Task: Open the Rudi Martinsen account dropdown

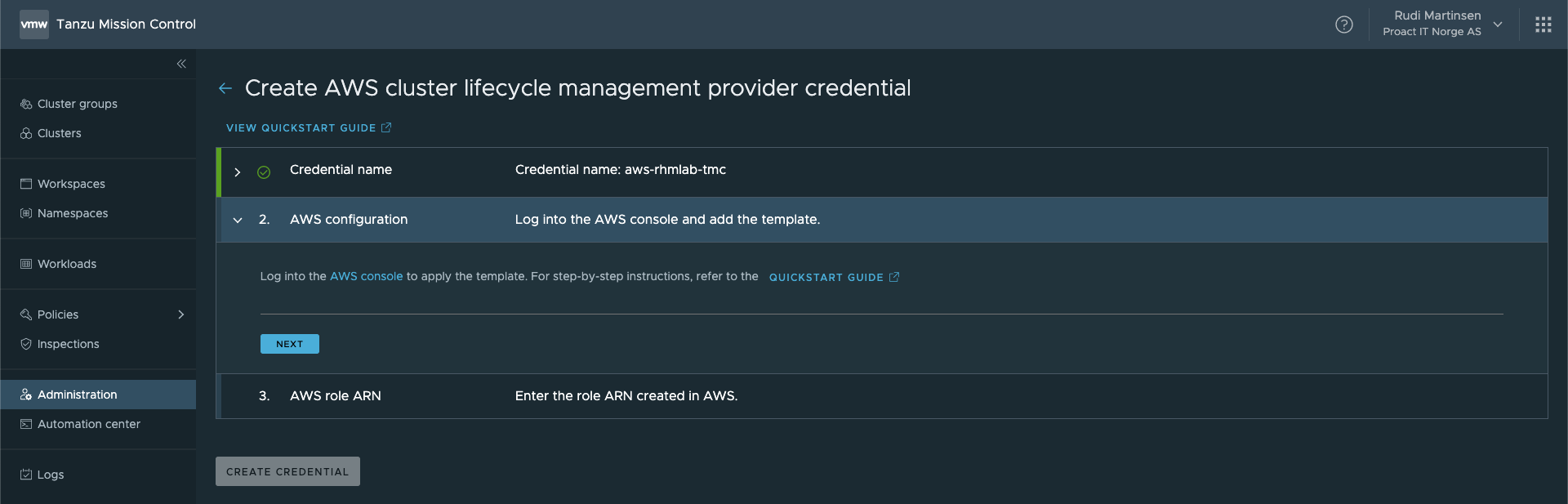Action: click(1498, 25)
